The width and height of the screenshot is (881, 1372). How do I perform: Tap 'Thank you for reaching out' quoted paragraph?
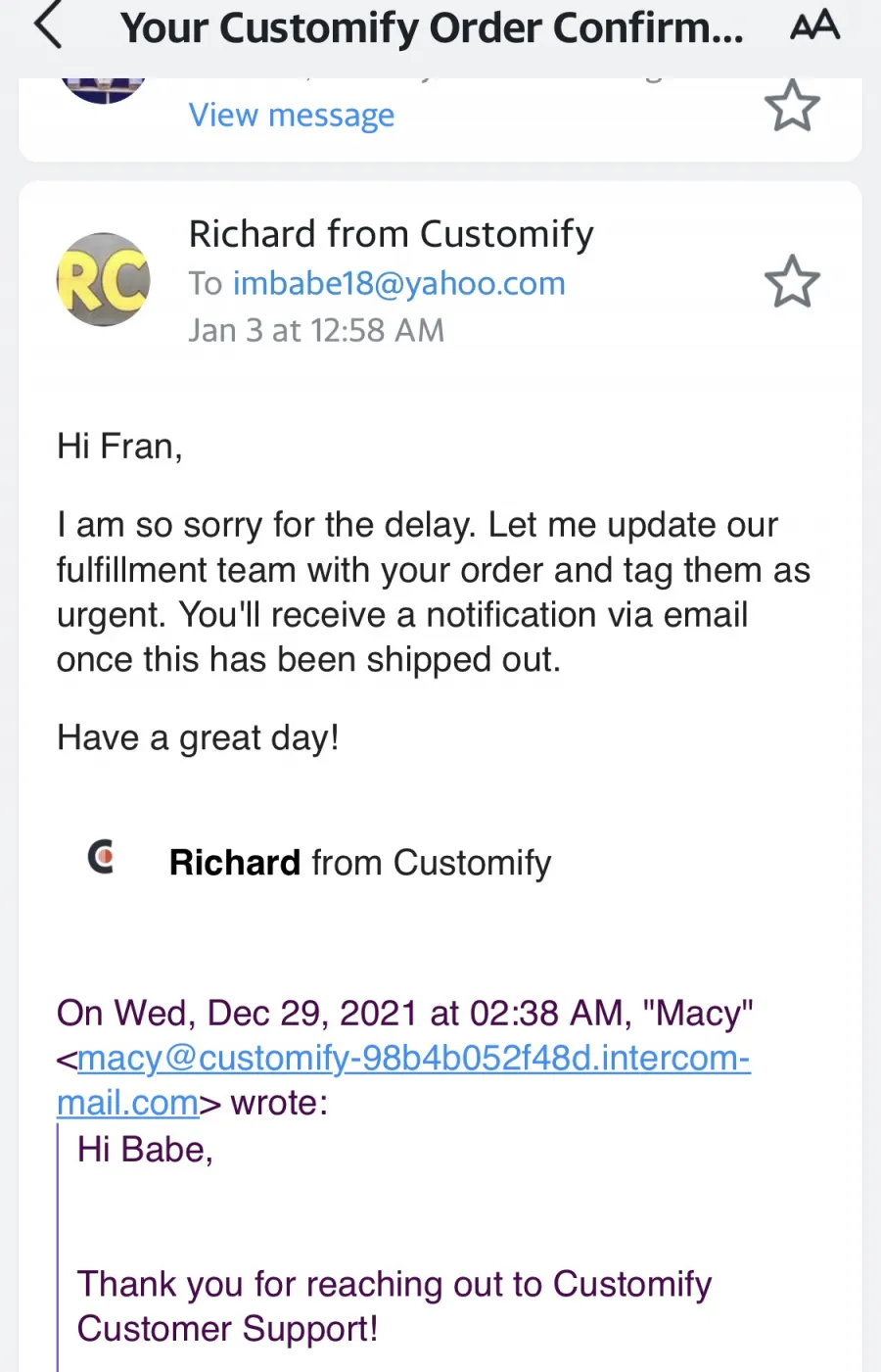[394, 1306]
